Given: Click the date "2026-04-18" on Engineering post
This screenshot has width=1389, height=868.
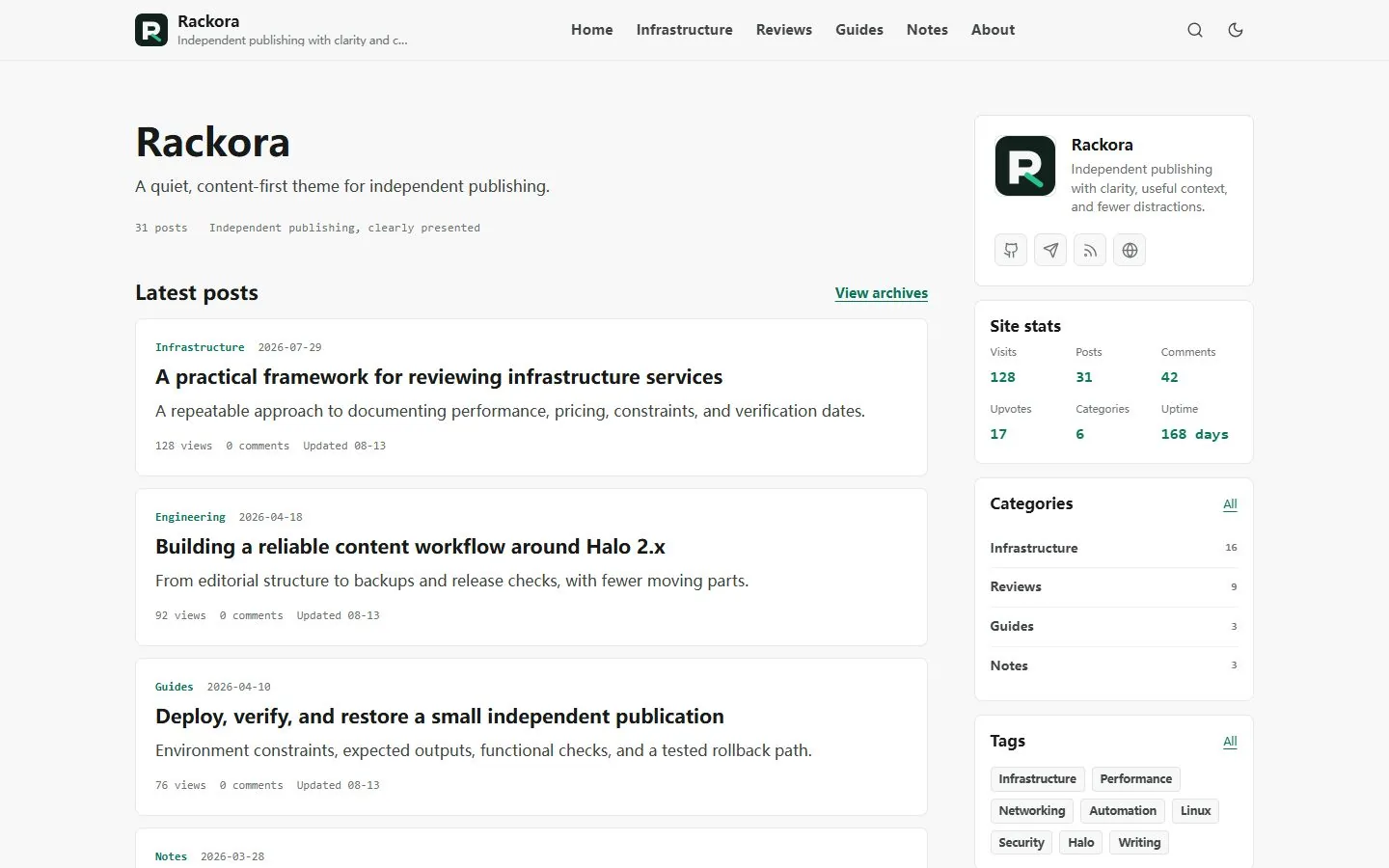Looking at the screenshot, I should 270,517.
